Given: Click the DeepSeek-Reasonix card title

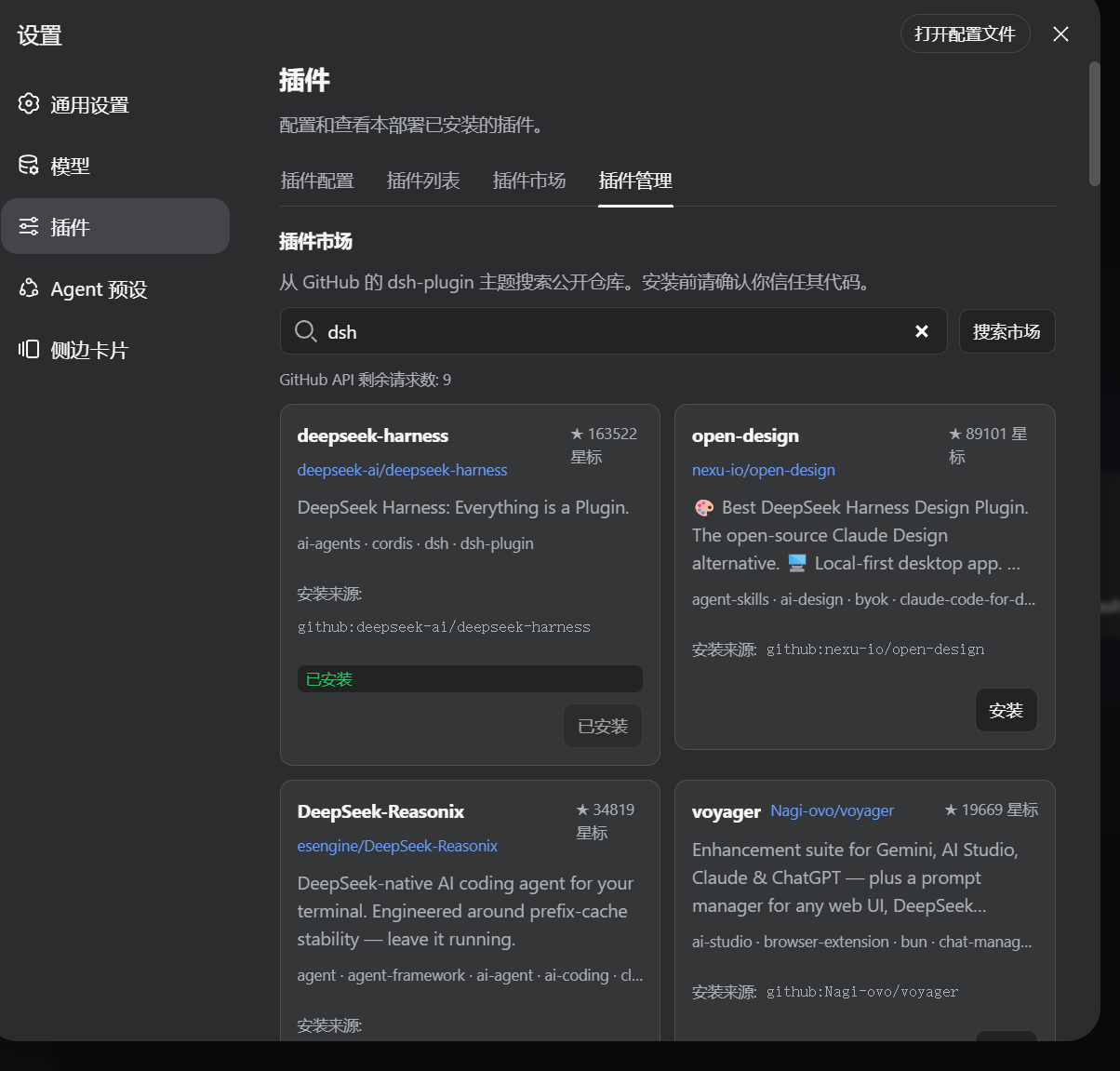Looking at the screenshot, I should coord(380,811).
